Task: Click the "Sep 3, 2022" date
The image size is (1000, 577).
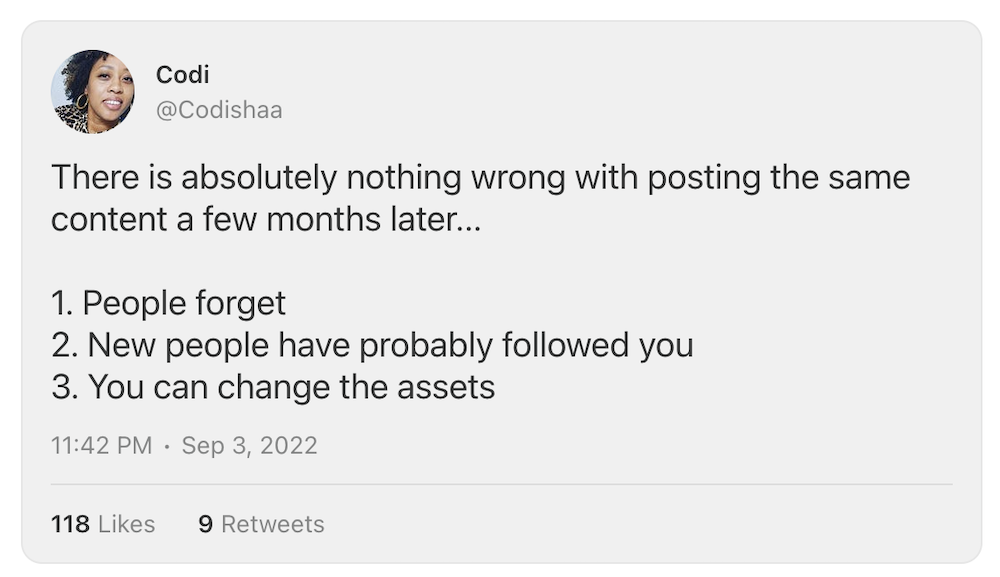Action: [249, 445]
